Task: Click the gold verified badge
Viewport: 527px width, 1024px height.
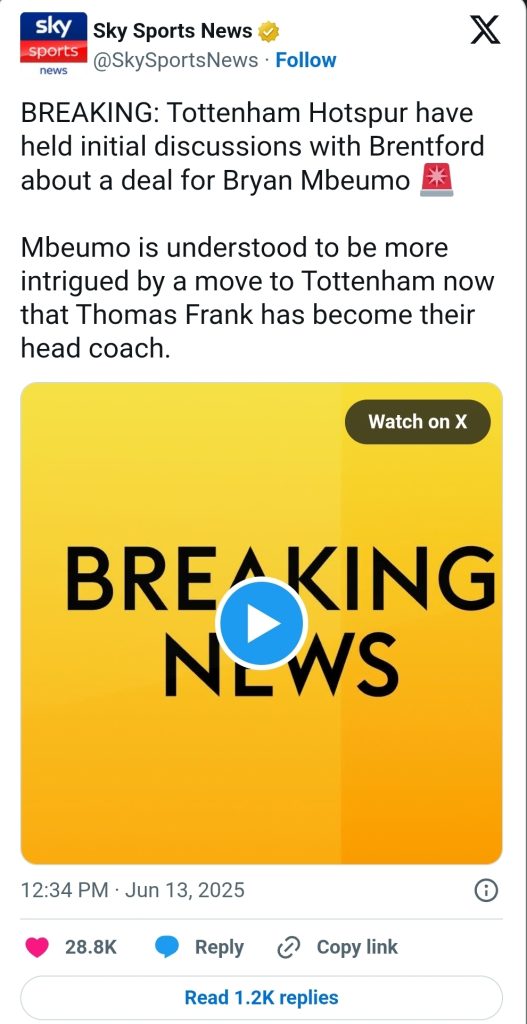Action: [x=268, y=30]
